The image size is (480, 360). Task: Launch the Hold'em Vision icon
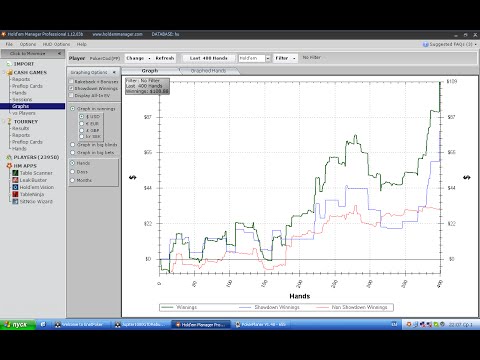click(x=15, y=187)
